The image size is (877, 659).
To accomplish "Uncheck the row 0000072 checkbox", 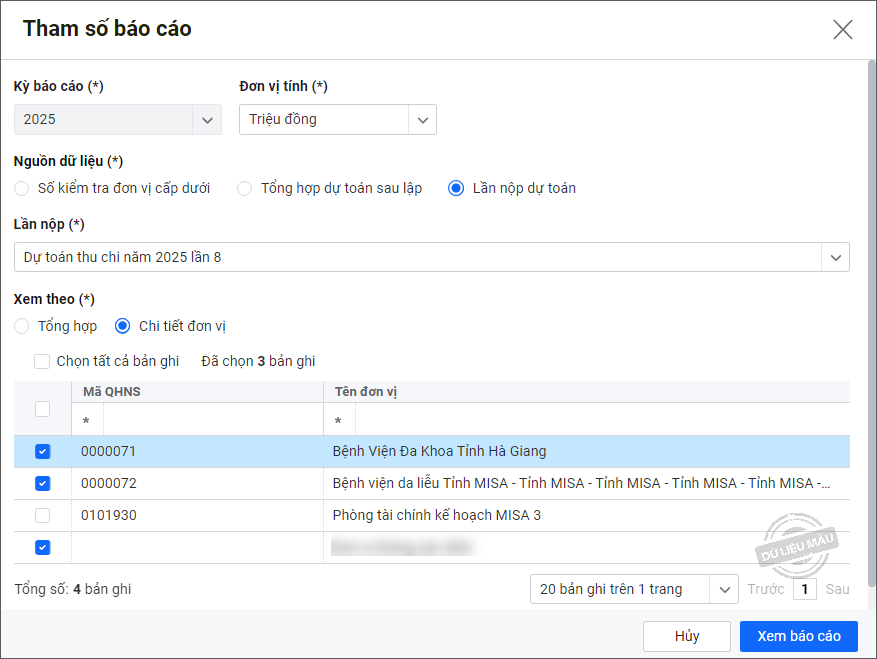I will [42, 483].
